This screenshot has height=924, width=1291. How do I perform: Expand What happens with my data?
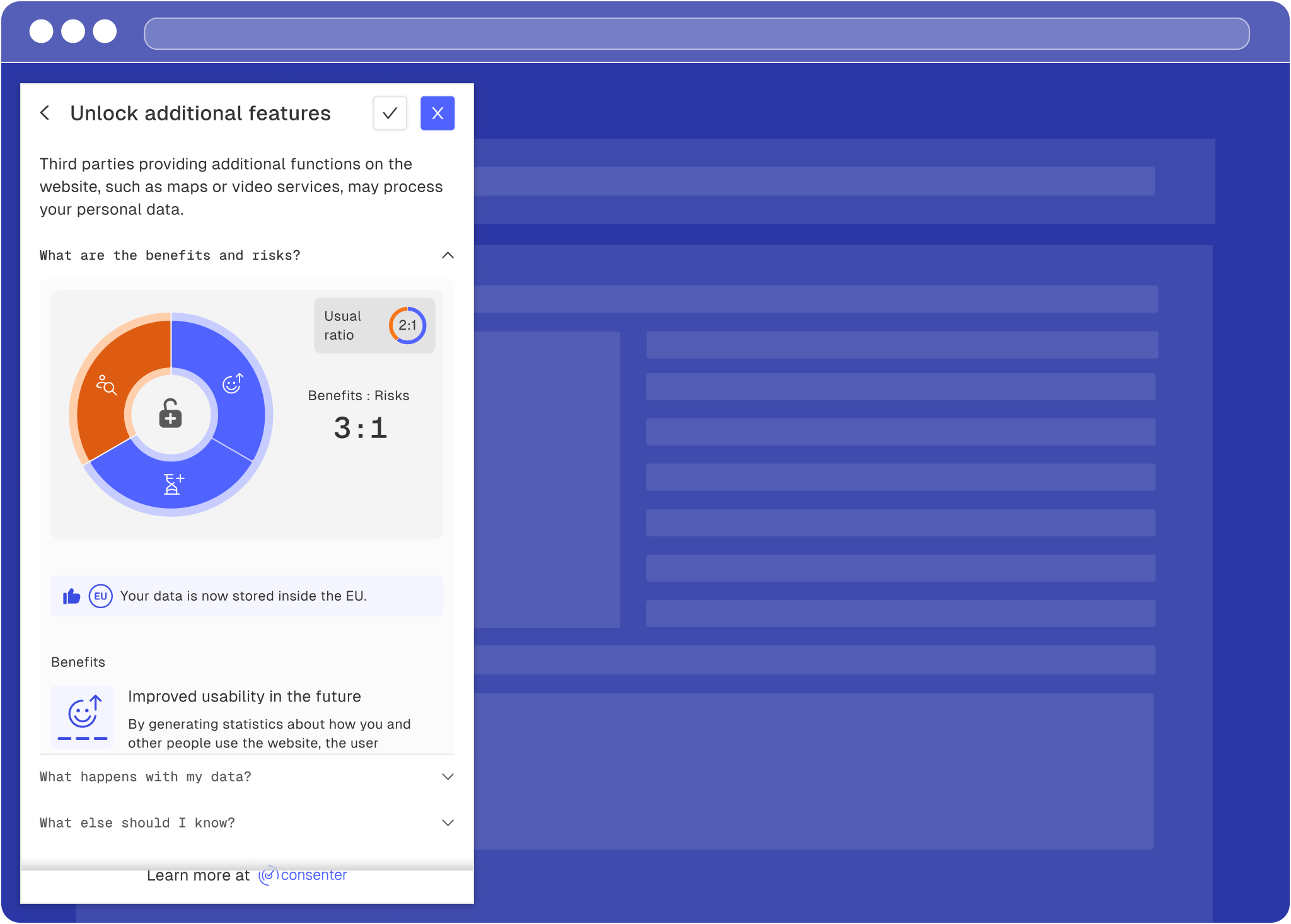tap(448, 777)
